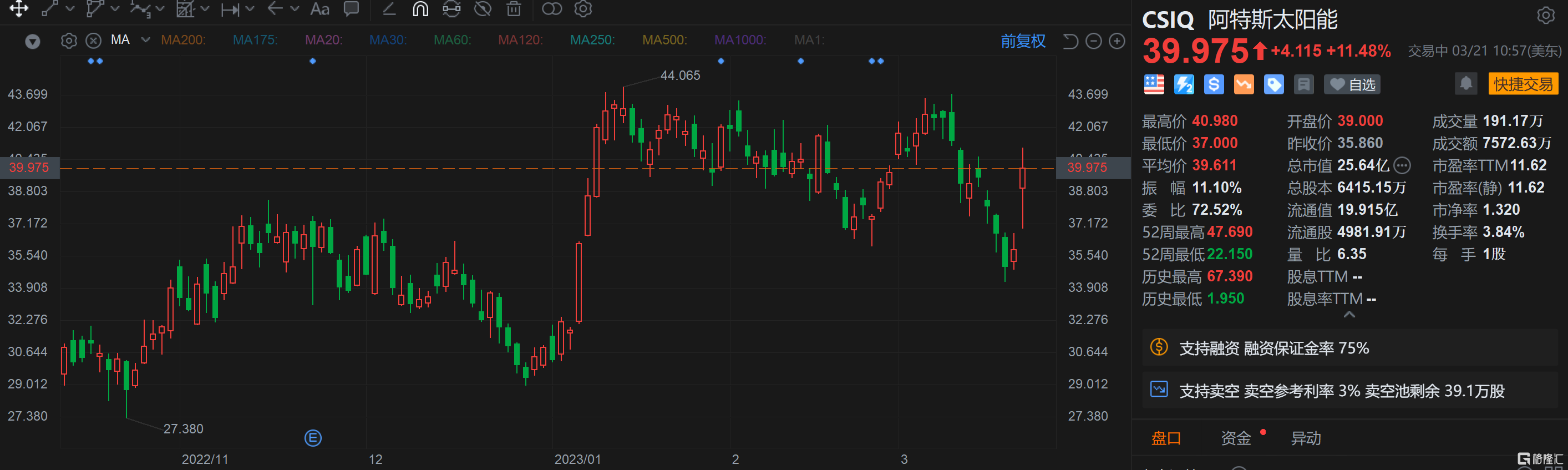Screen dimensions: 1568x470
Task: Select the polygon shape drawing tool
Action: (x=95, y=8)
